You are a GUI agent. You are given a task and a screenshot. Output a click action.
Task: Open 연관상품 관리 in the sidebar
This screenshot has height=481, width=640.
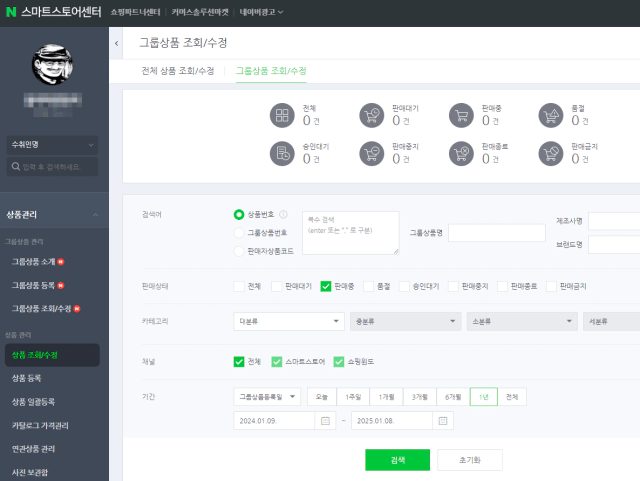33,449
